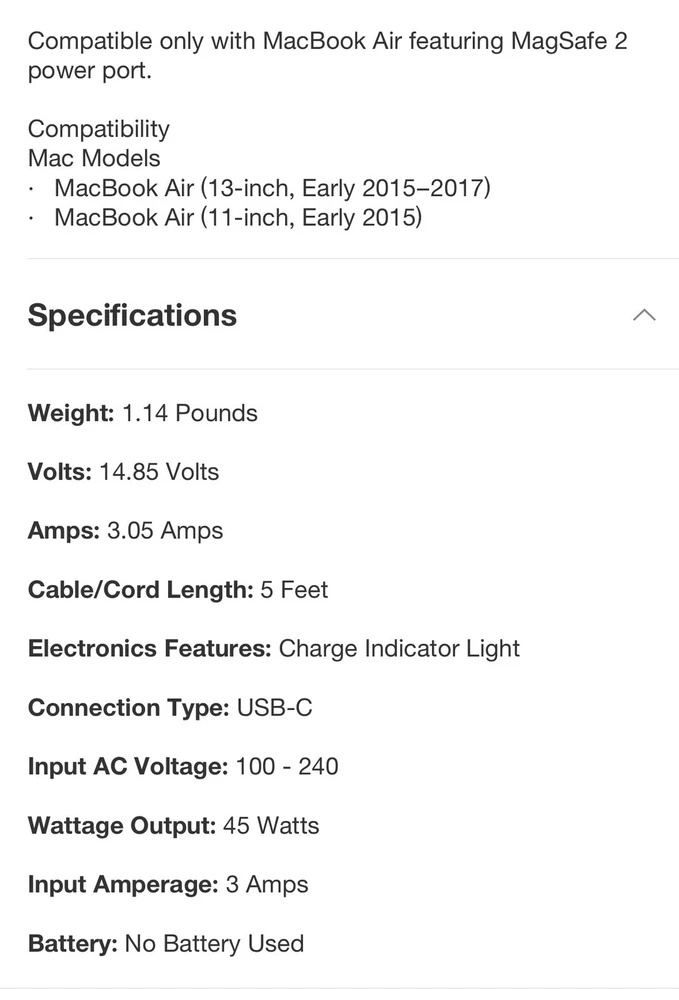The image size is (679, 1000).
Task: Click the bold Connection Type label
Action: [129, 708]
